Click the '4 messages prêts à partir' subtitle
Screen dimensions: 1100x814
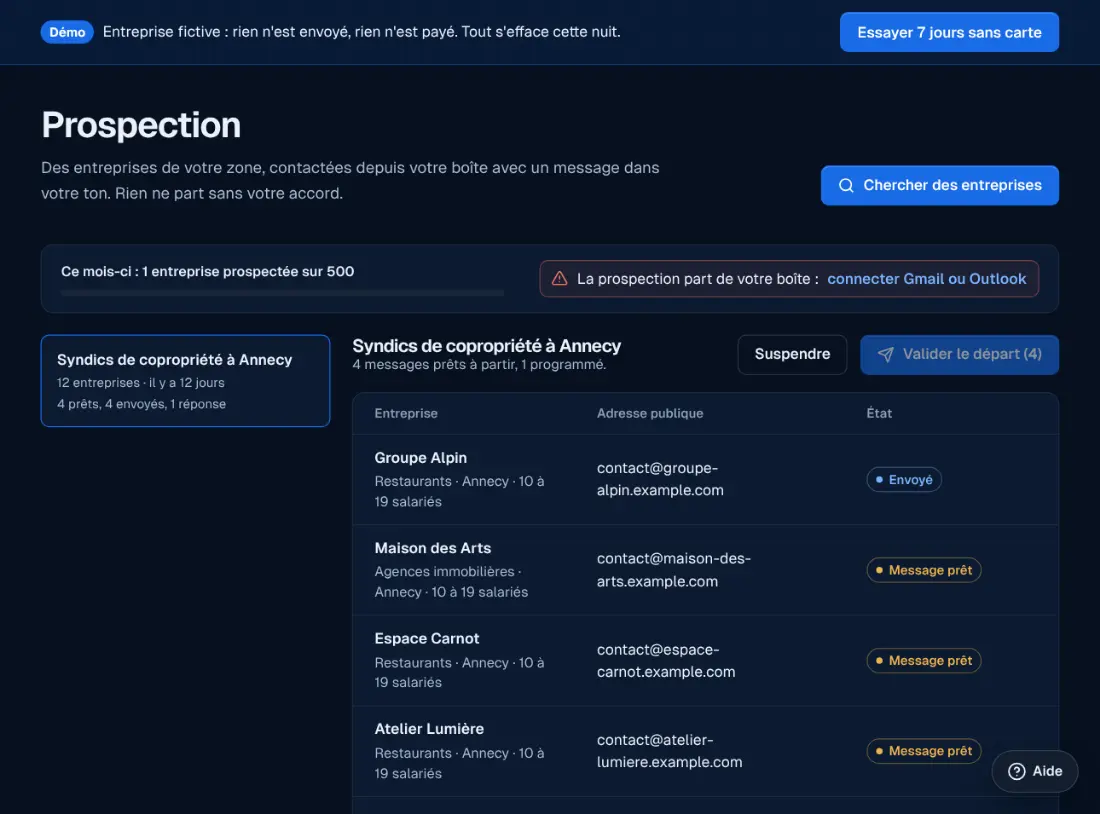coord(479,365)
